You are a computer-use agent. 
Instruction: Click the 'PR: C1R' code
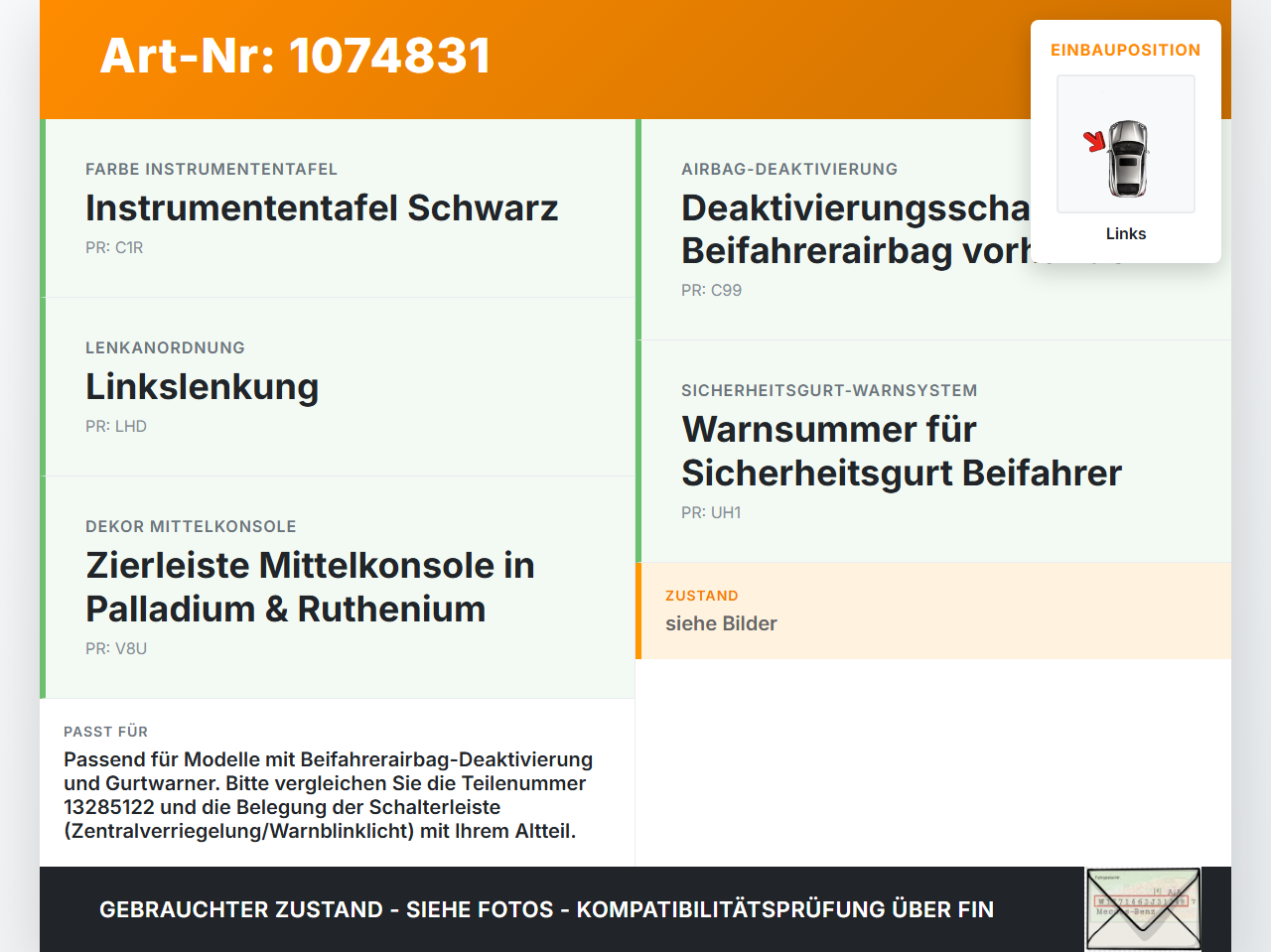[x=114, y=247]
